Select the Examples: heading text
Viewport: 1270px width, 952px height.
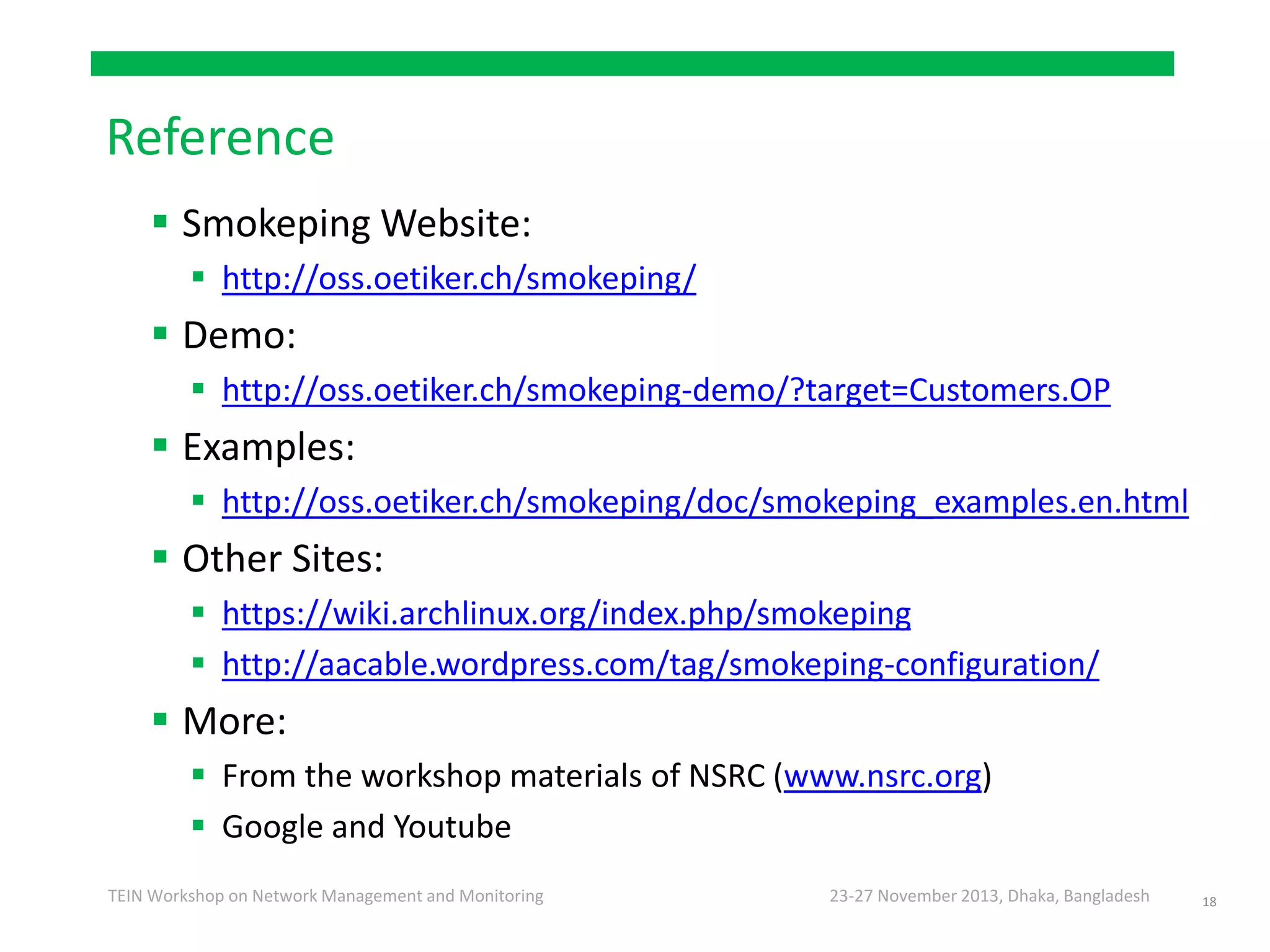(x=269, y=447)
